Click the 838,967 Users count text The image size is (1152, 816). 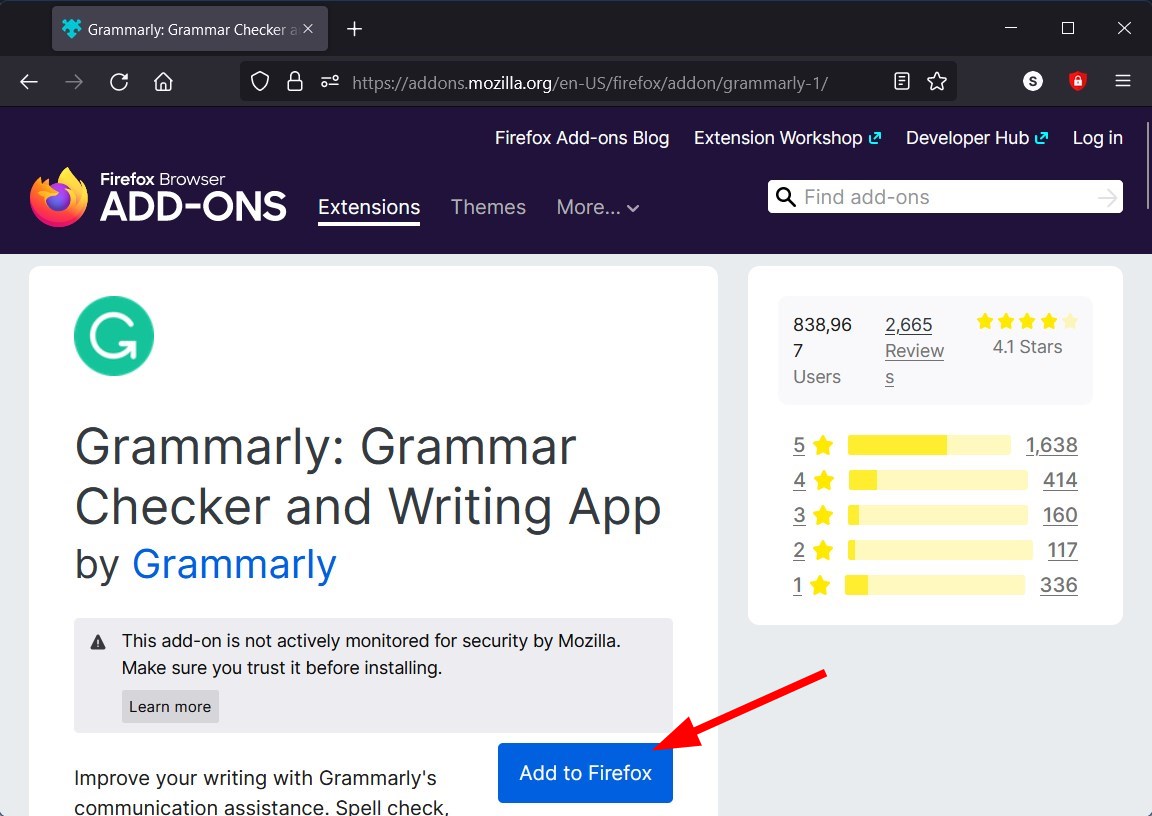coord(822,351)
